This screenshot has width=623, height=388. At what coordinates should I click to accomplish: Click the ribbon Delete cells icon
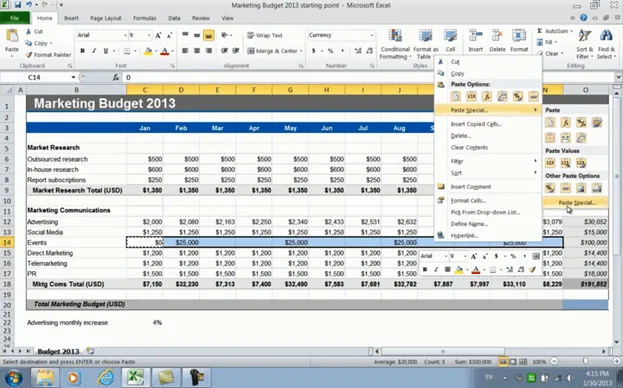pyautogui.click(x=497, y=36)
